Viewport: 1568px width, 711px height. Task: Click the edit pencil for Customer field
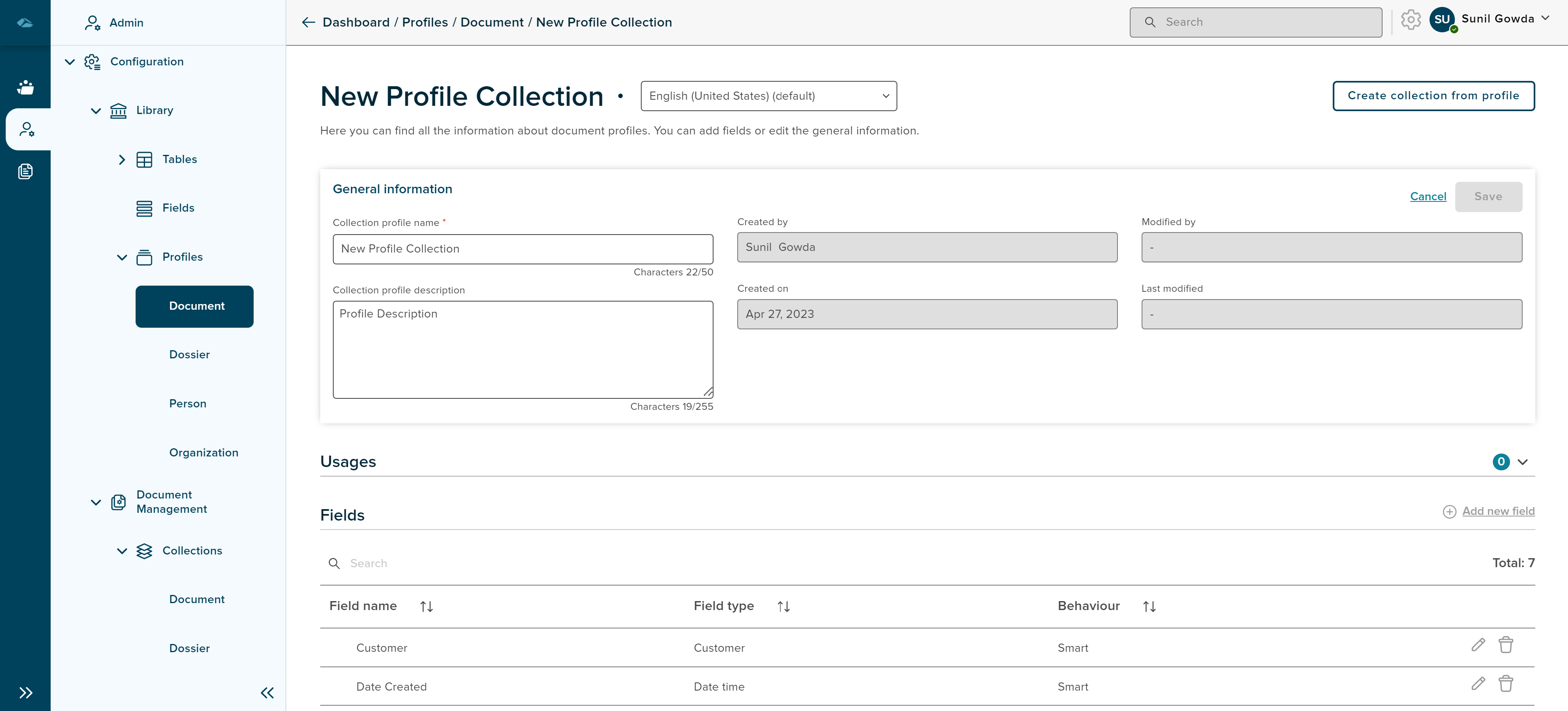click(x=1478, y=645)
